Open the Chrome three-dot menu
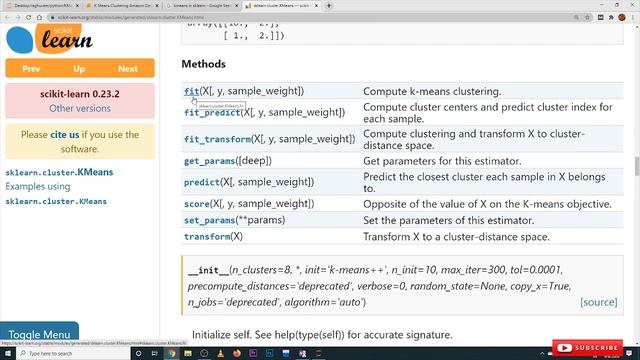Screen dimensions: 640x360 pyautogui.click(x=633, y=17)
